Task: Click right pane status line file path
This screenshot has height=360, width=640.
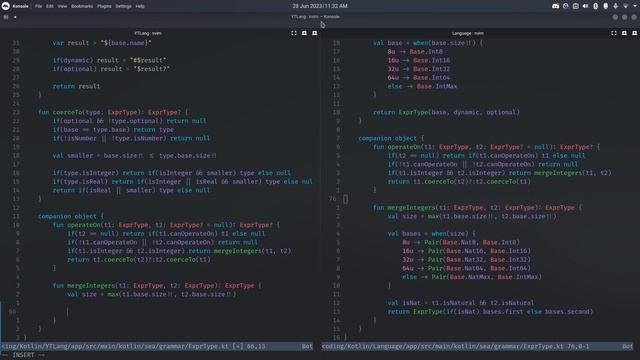Action: 442,346
